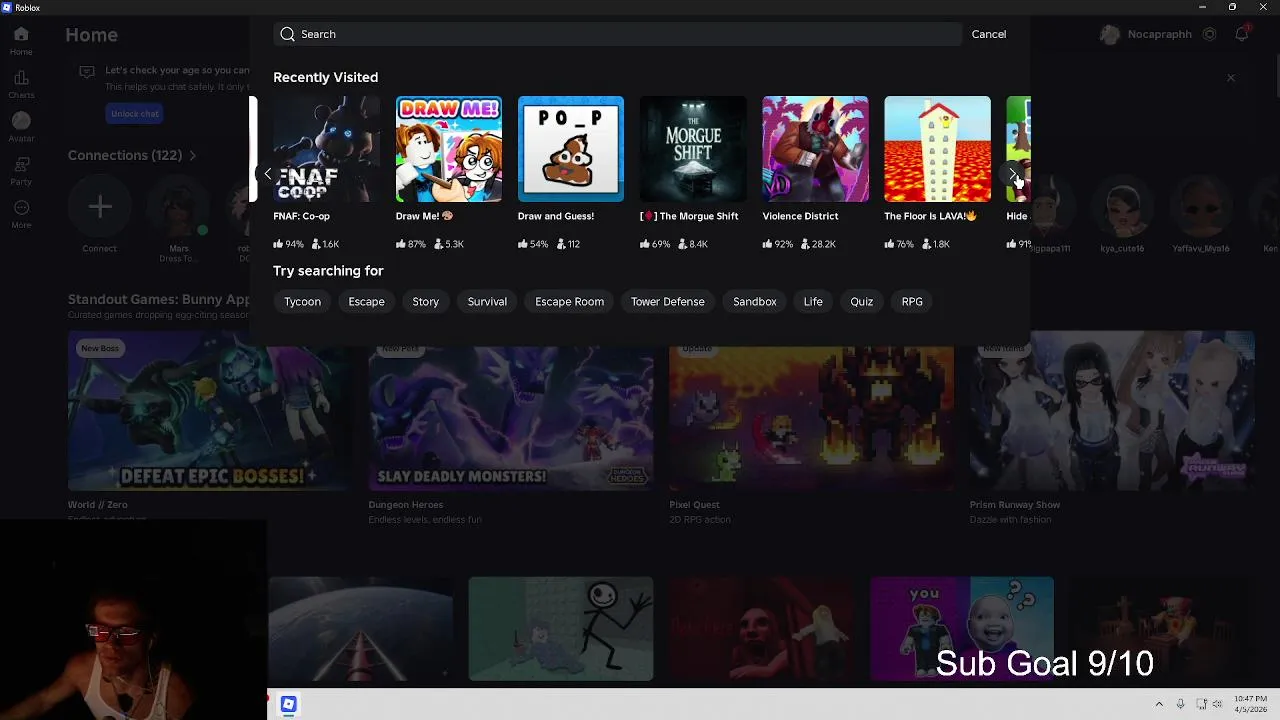Select the Tycoon search suggestion
1280x720 pixels.
click(x=302, y=301)
